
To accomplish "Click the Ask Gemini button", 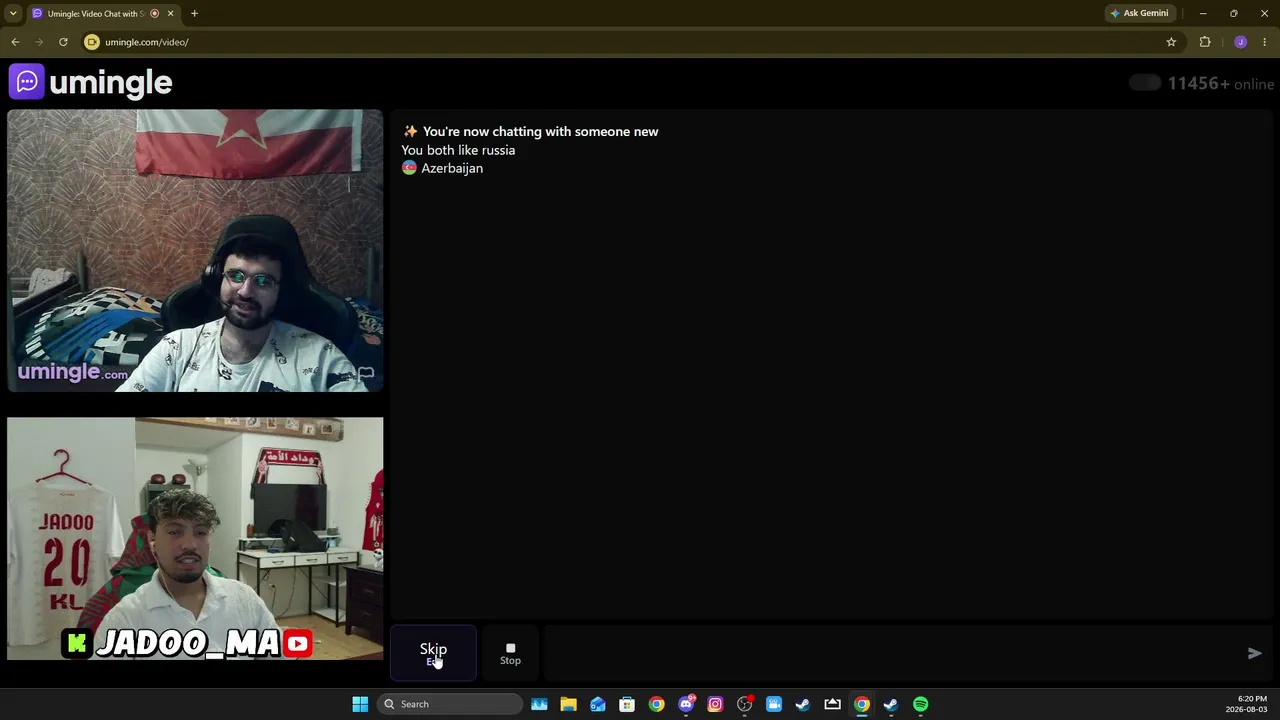I will point(1139,13).
